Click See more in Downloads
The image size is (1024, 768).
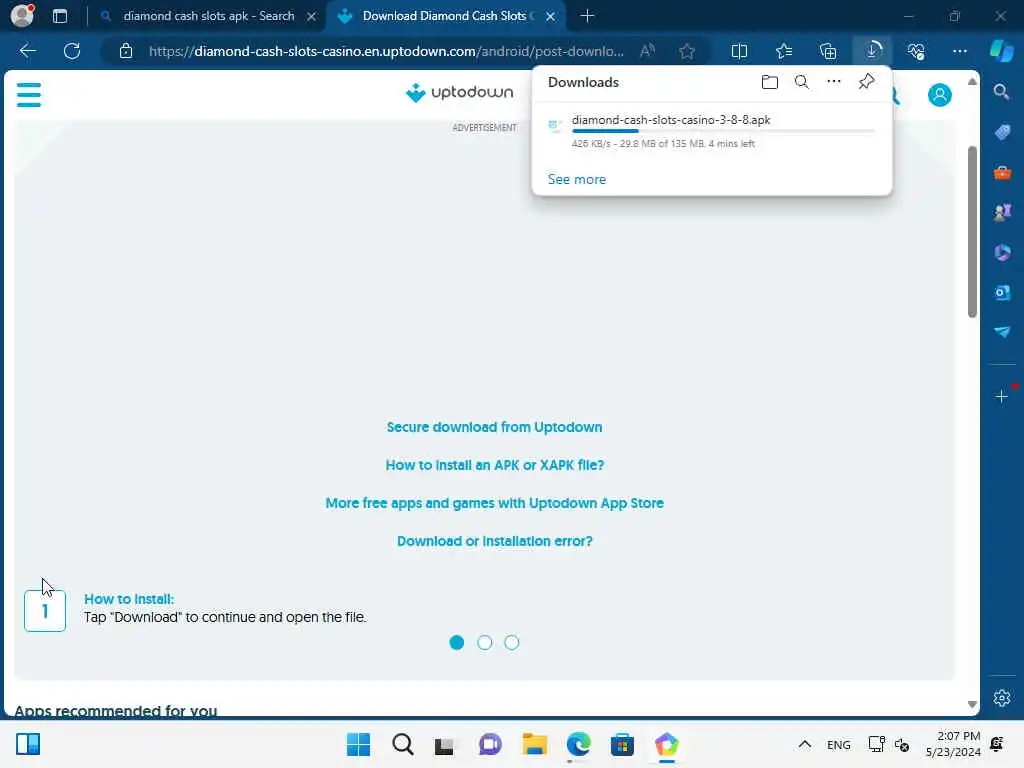[577, 179]
